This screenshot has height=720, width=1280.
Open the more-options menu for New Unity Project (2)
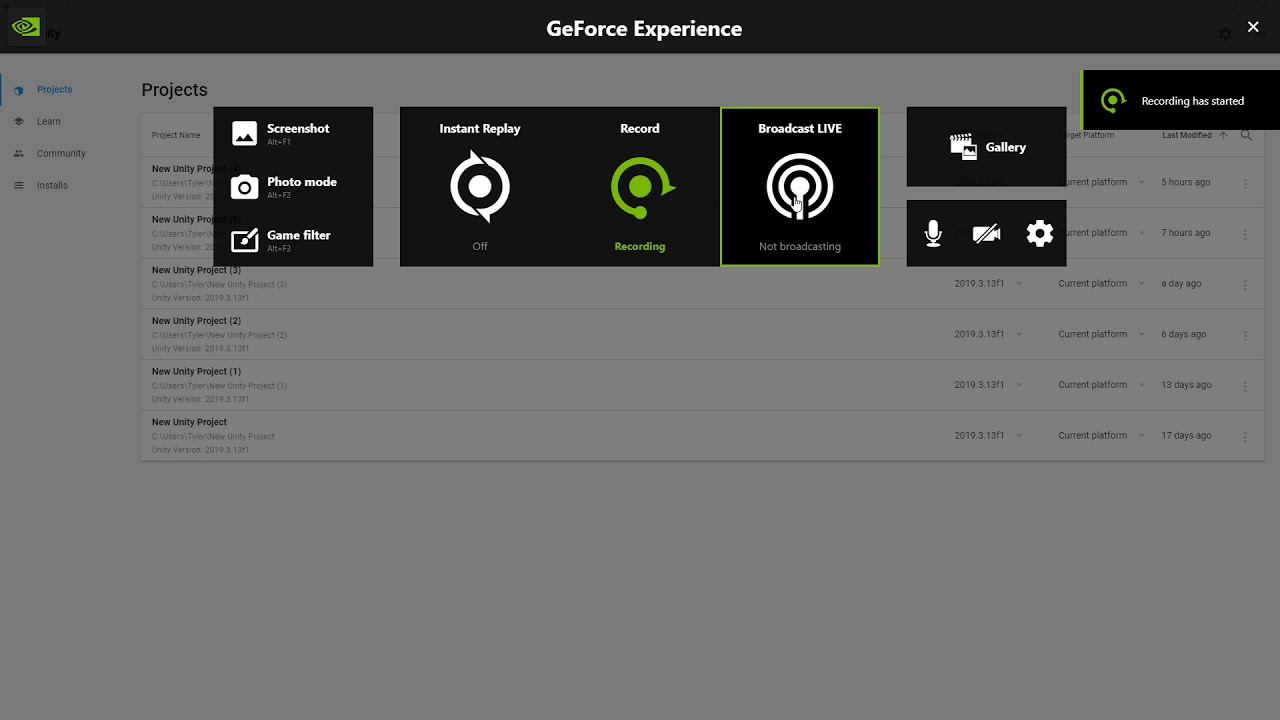(x=1245, y=335)
